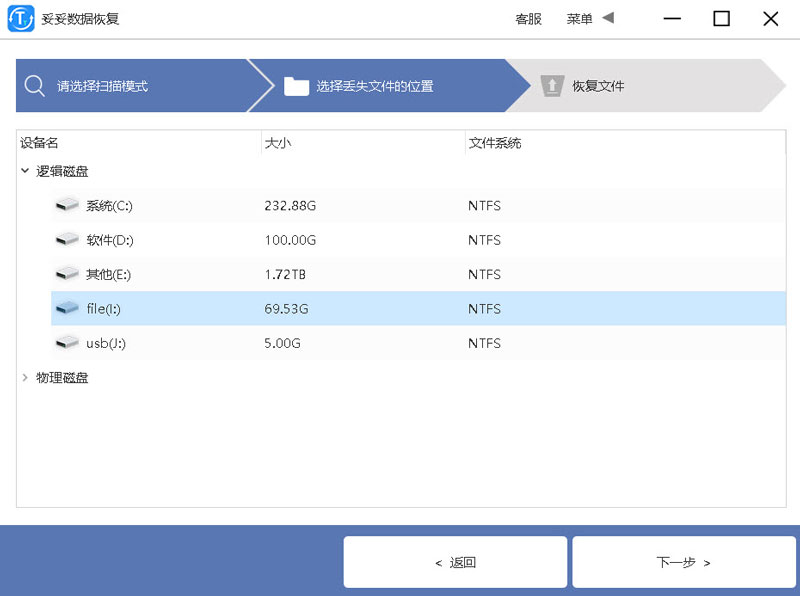This screenshot has width=800, height=596.
Task: Sort by the 设备名 column header
Action: click(139, 143)
